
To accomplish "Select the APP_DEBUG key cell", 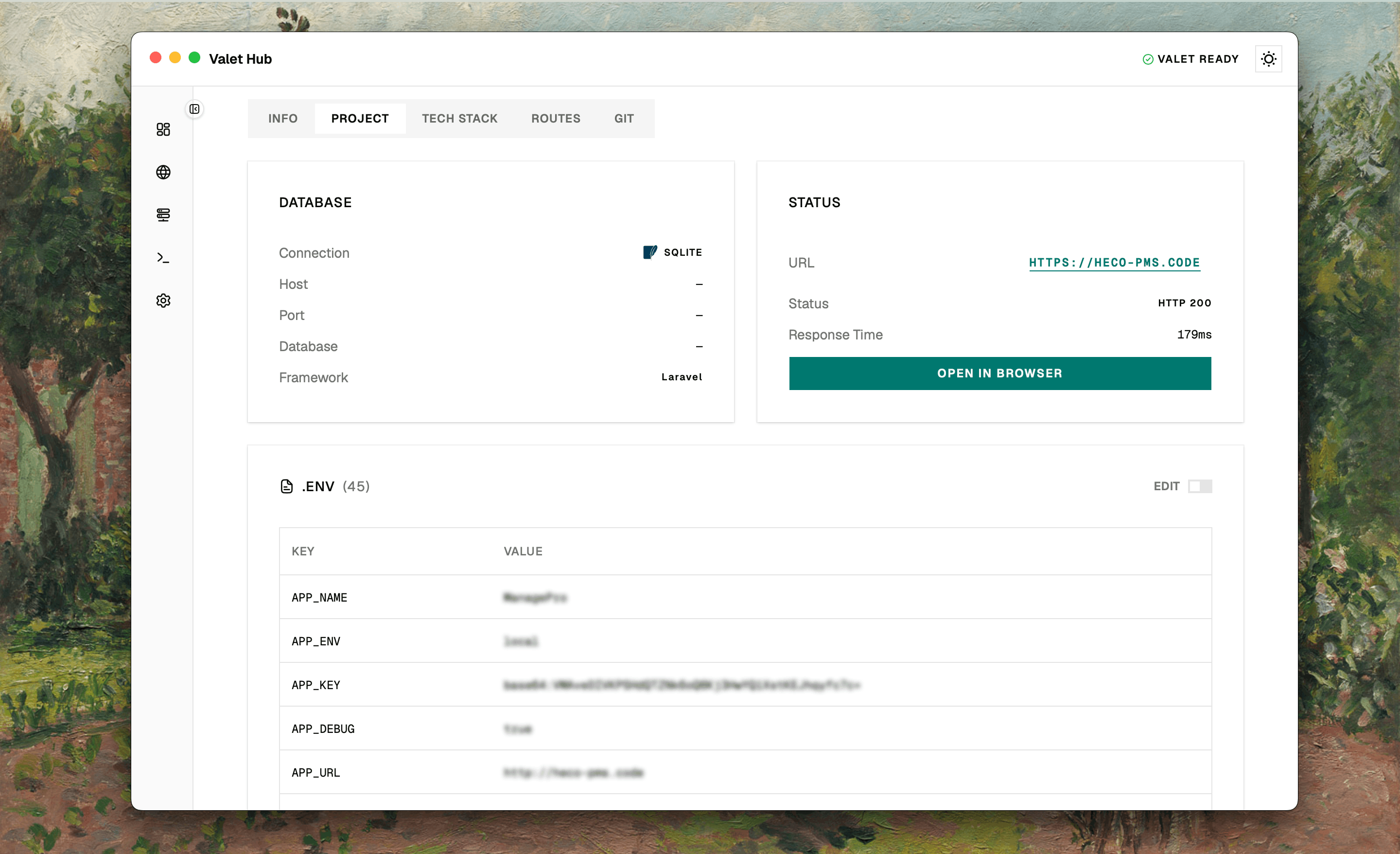I will pos(323,729).
